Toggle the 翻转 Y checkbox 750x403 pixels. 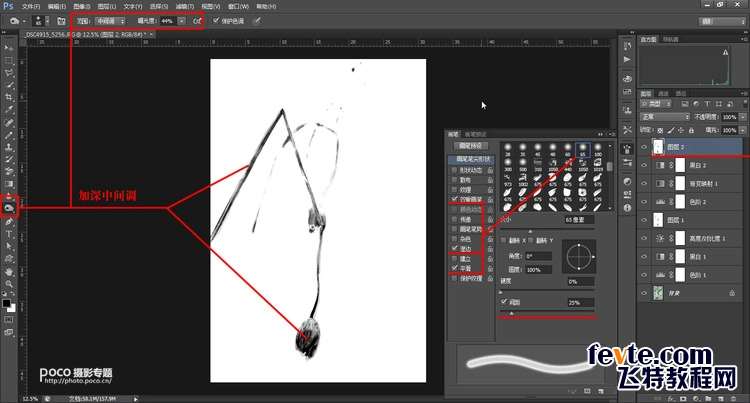point(531,240)
